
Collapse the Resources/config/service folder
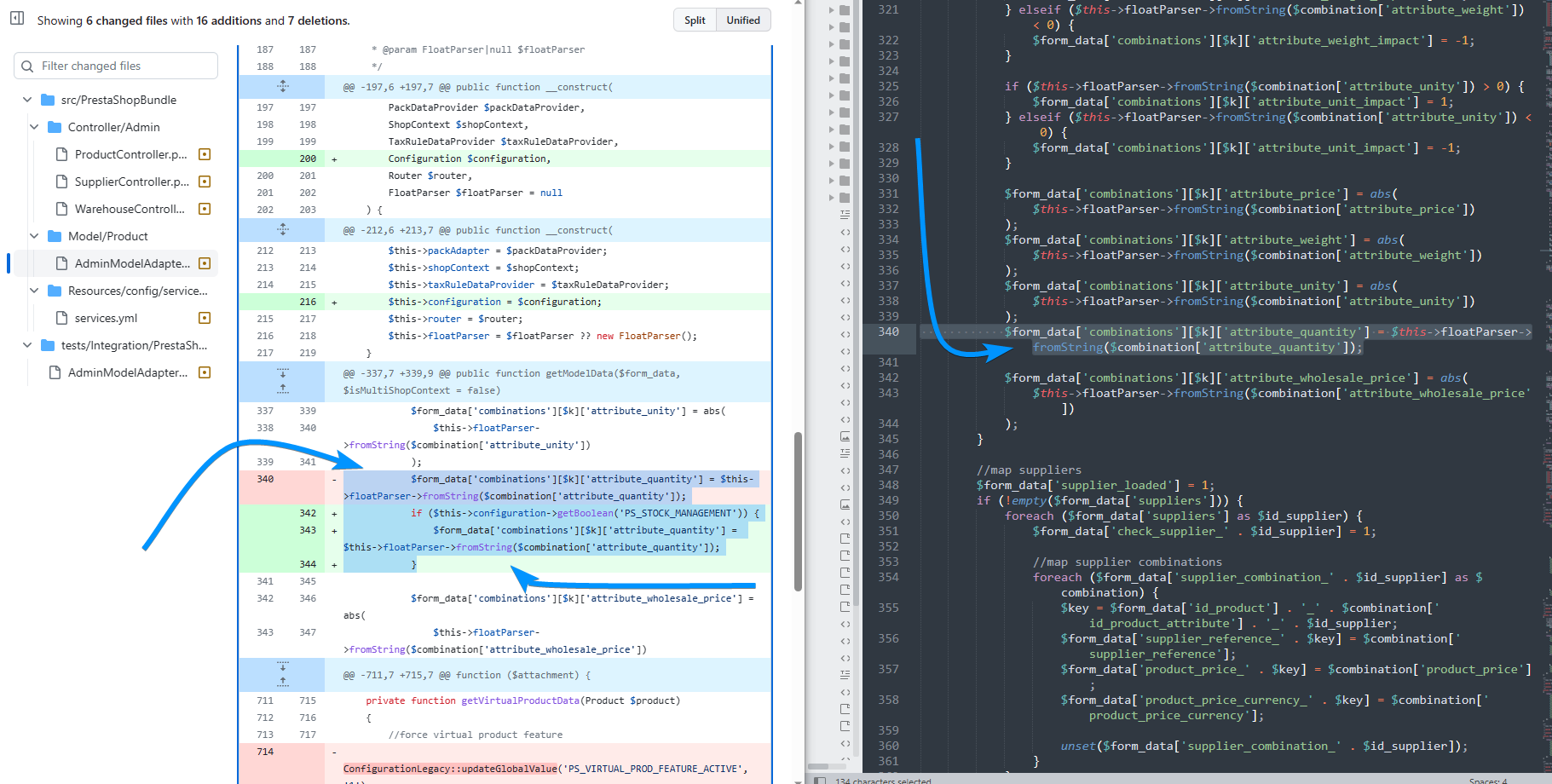[34, 291]
